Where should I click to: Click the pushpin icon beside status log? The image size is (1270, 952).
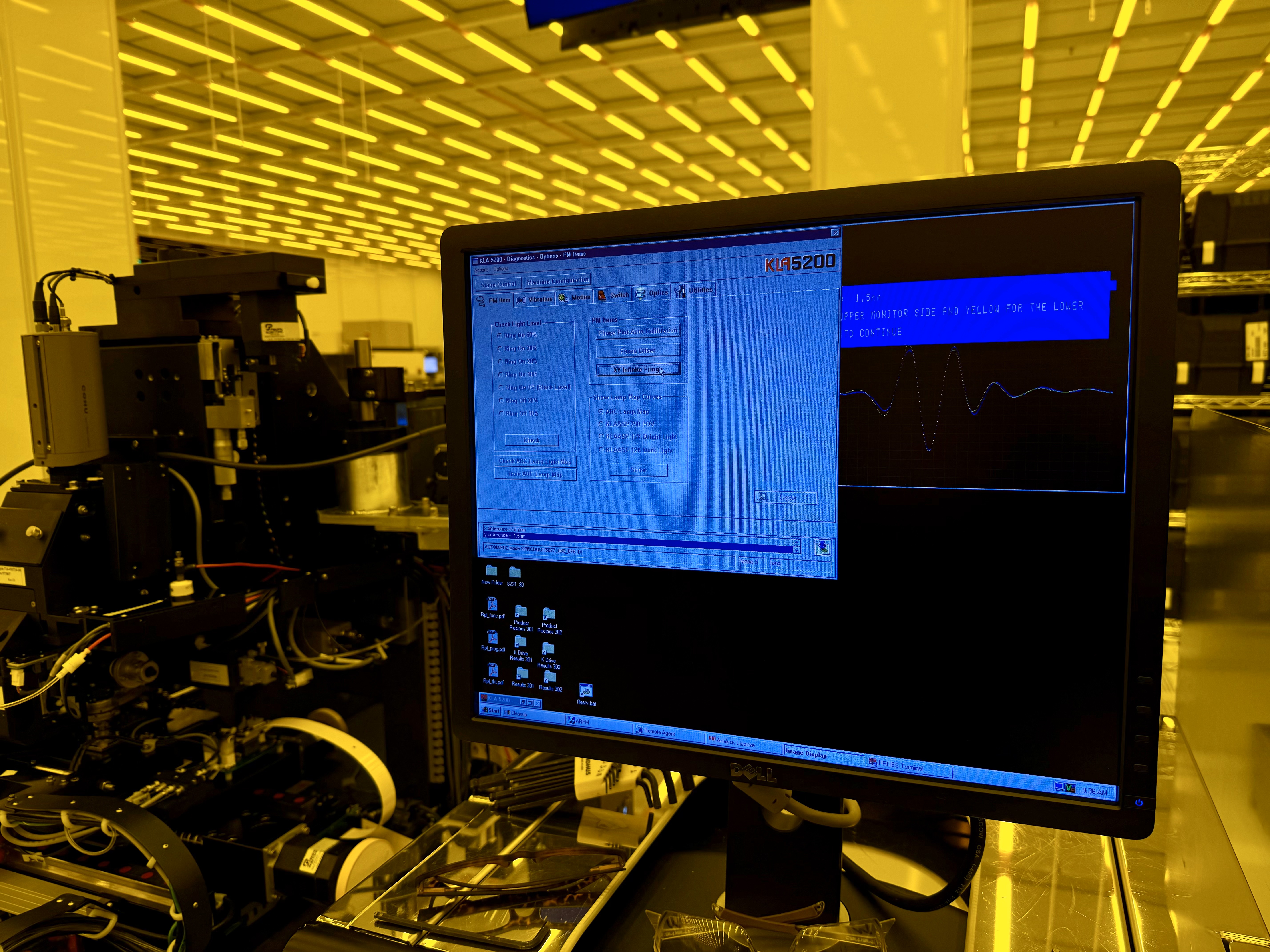point(822,547)
